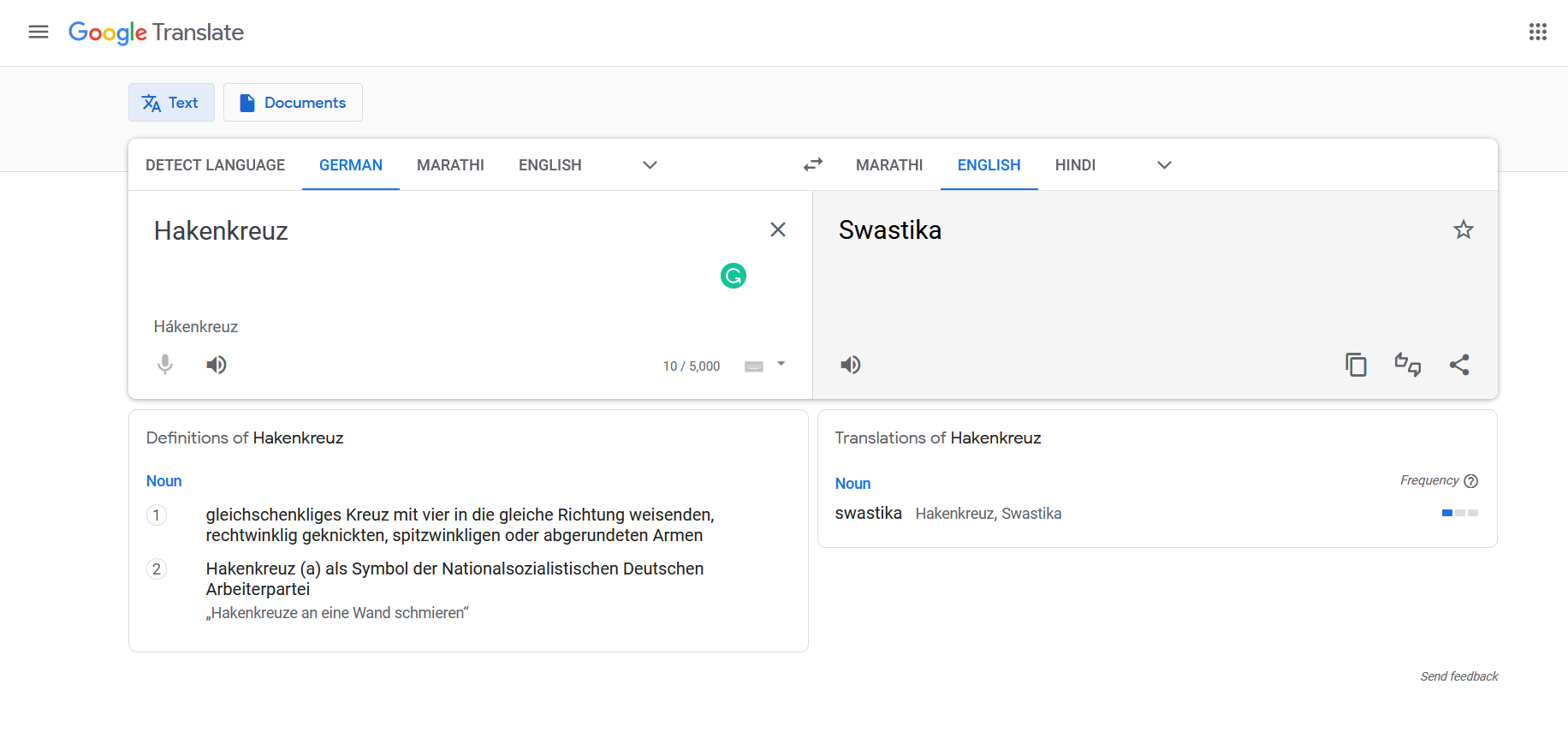The image size is (1568, 756).
Task: Suggest an edit to translation
Action: tap(1408, 365)
